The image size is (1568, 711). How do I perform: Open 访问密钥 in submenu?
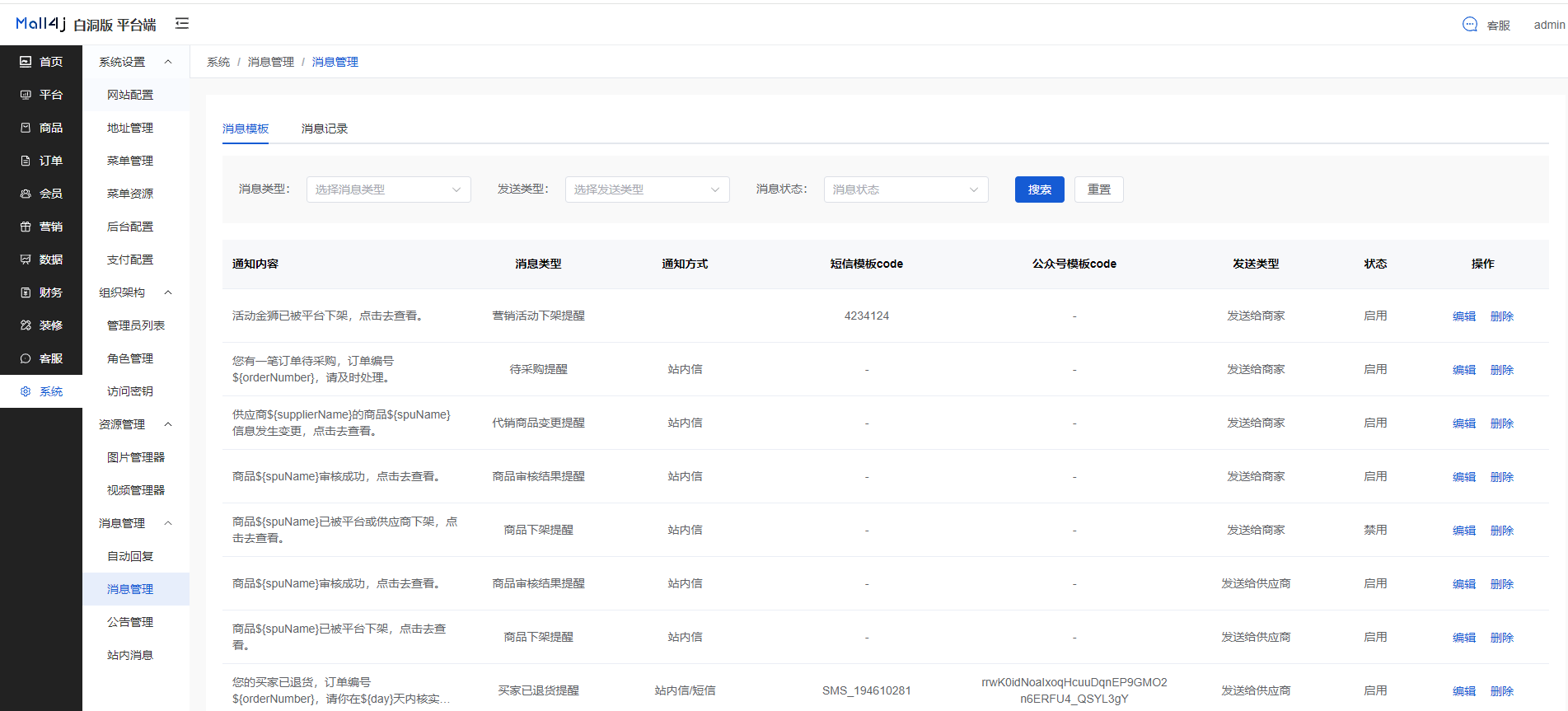tap(136, 391)
